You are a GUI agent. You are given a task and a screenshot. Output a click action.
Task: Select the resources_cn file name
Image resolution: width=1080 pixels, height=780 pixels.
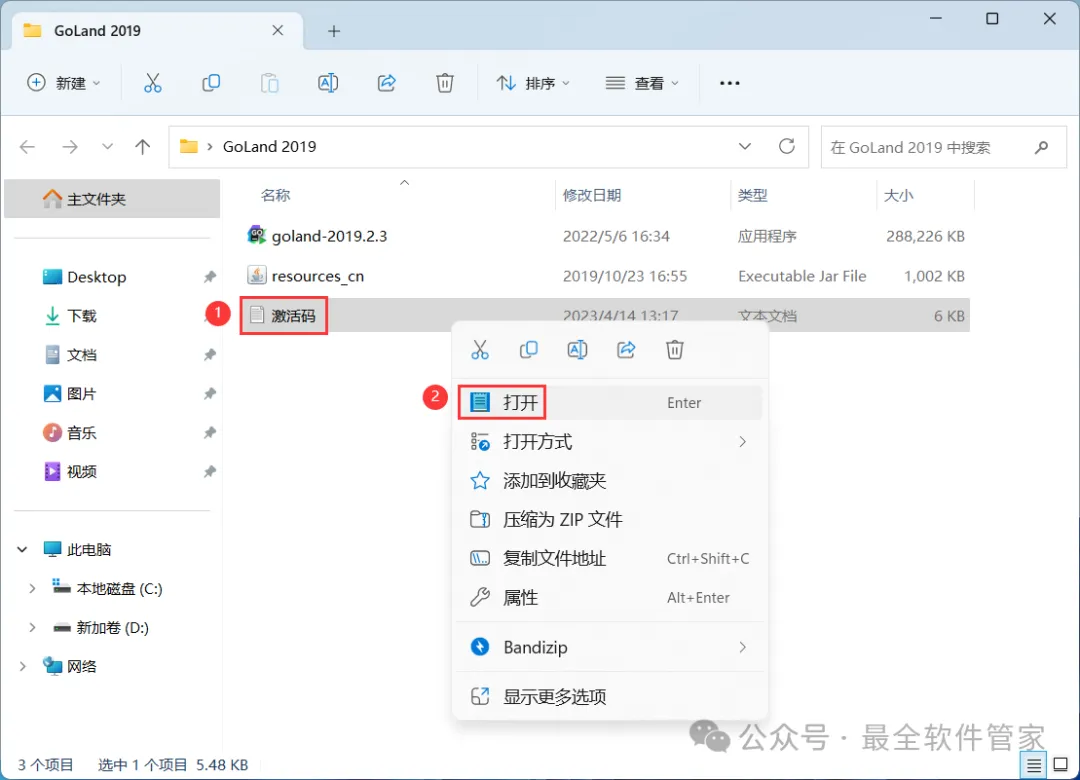pos(318,276)
